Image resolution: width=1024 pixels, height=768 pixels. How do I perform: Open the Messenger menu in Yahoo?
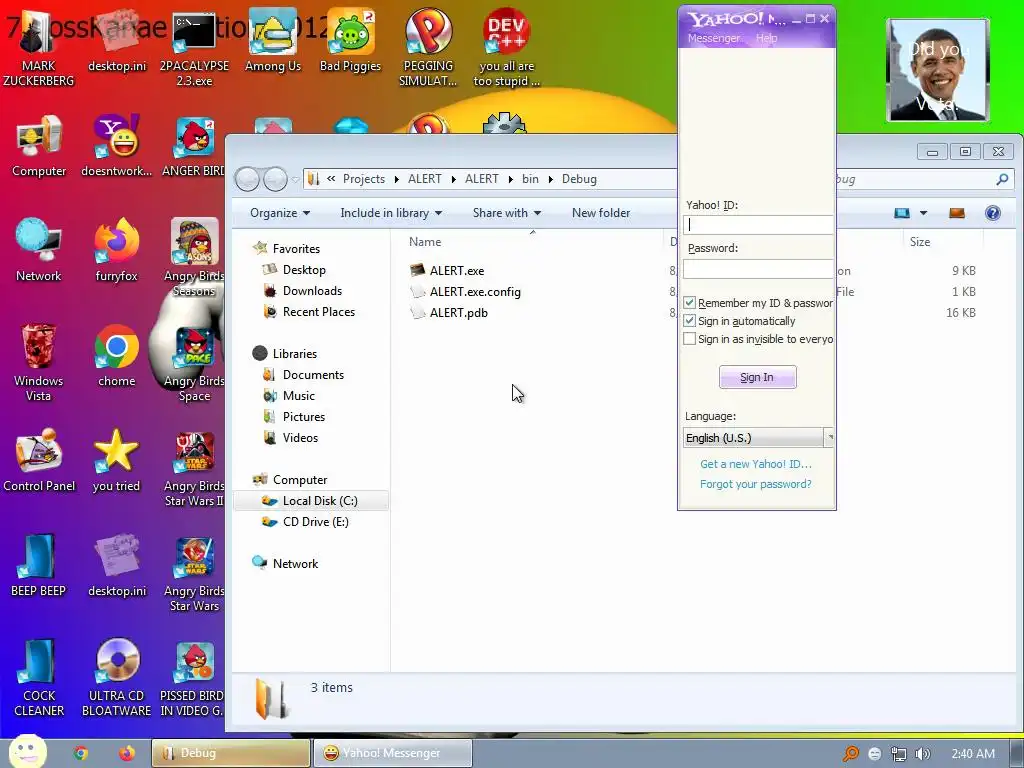coord(713,38)
